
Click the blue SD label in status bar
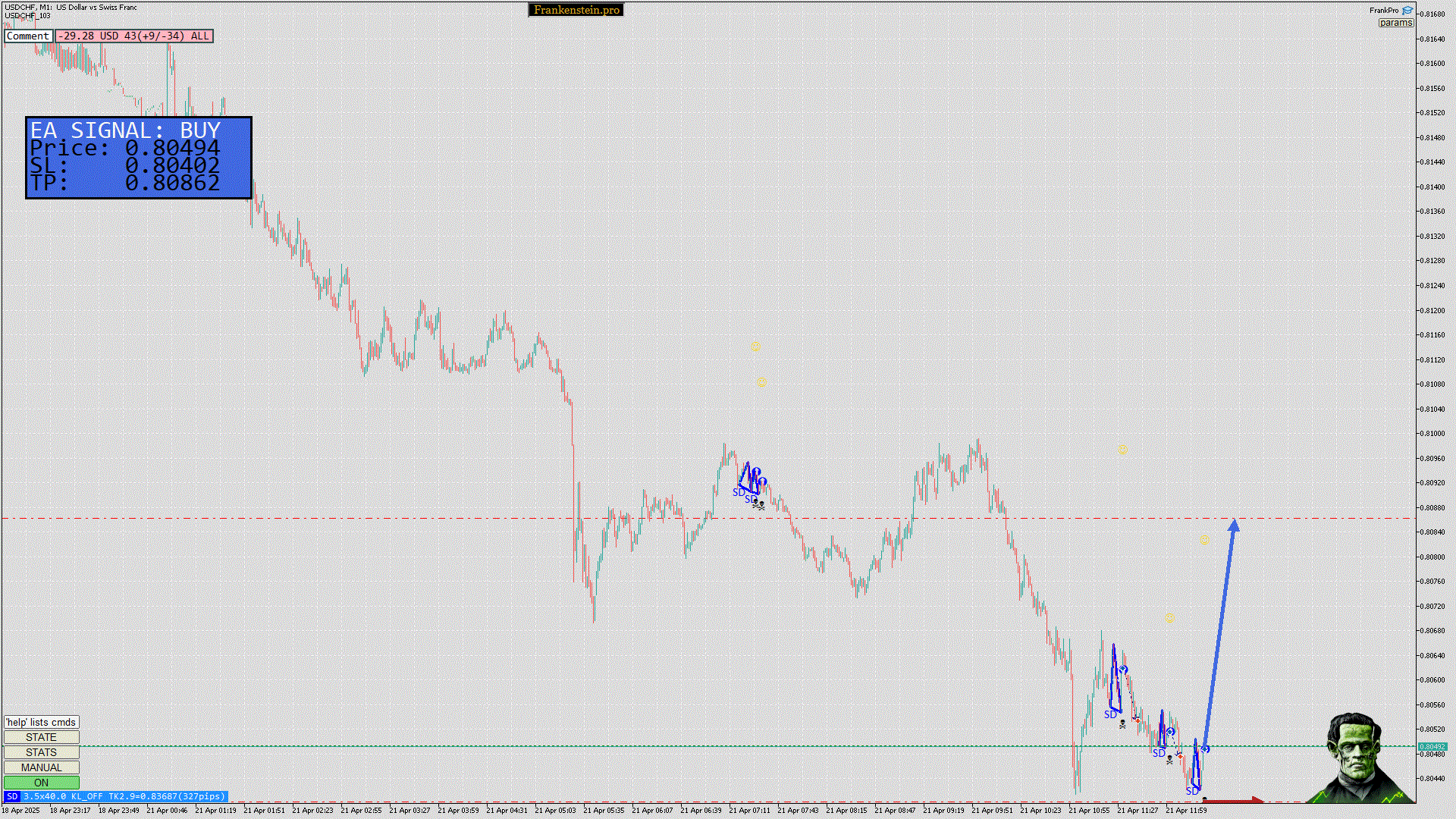(x=11, y=796)
